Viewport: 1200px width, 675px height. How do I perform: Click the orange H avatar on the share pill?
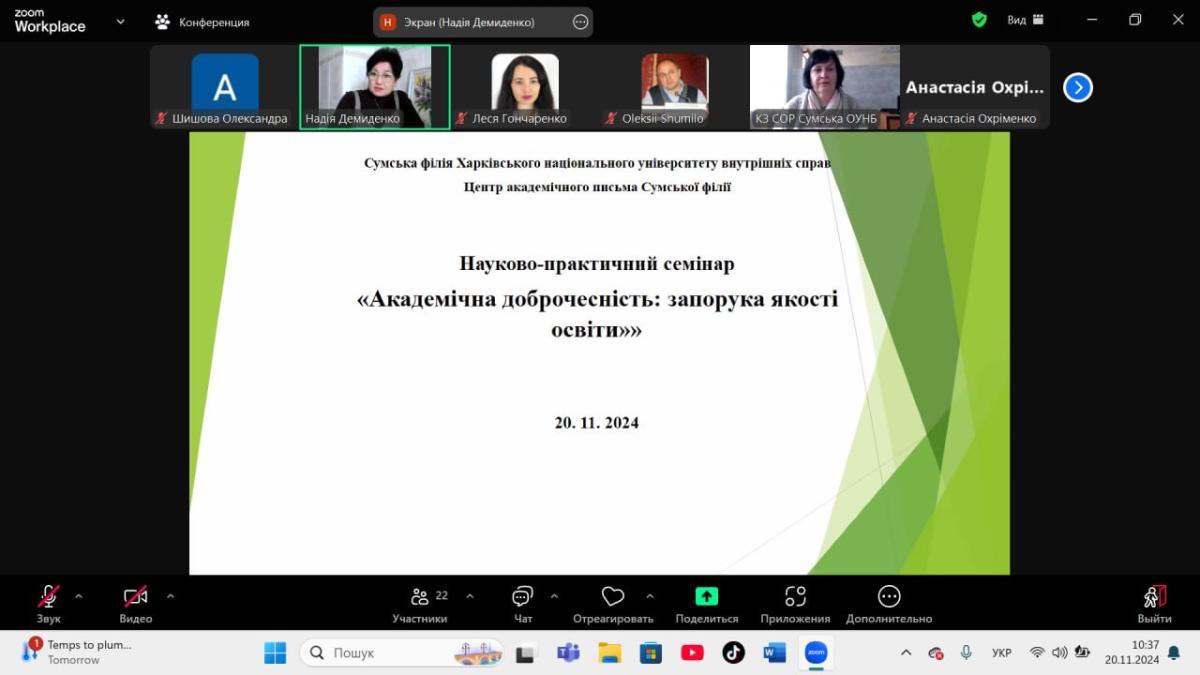click(x=388, y=22)
